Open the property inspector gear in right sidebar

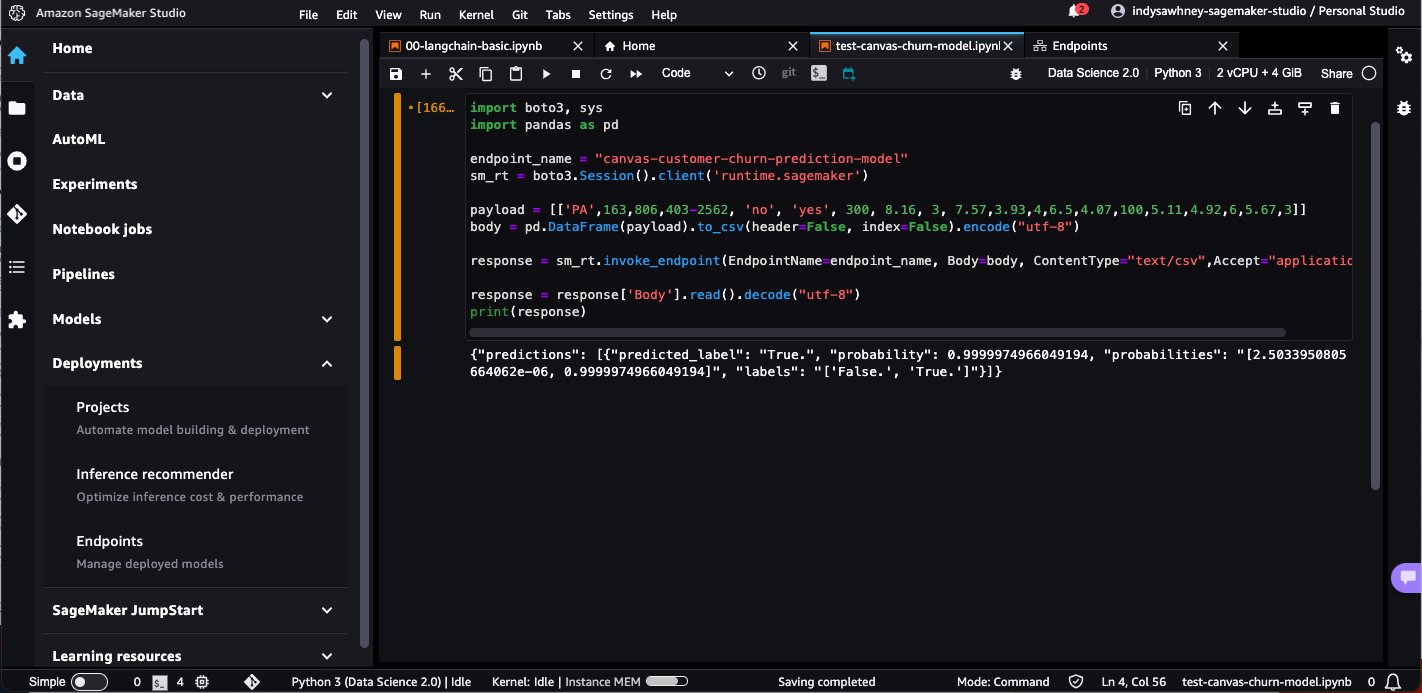pos(1404,53)
